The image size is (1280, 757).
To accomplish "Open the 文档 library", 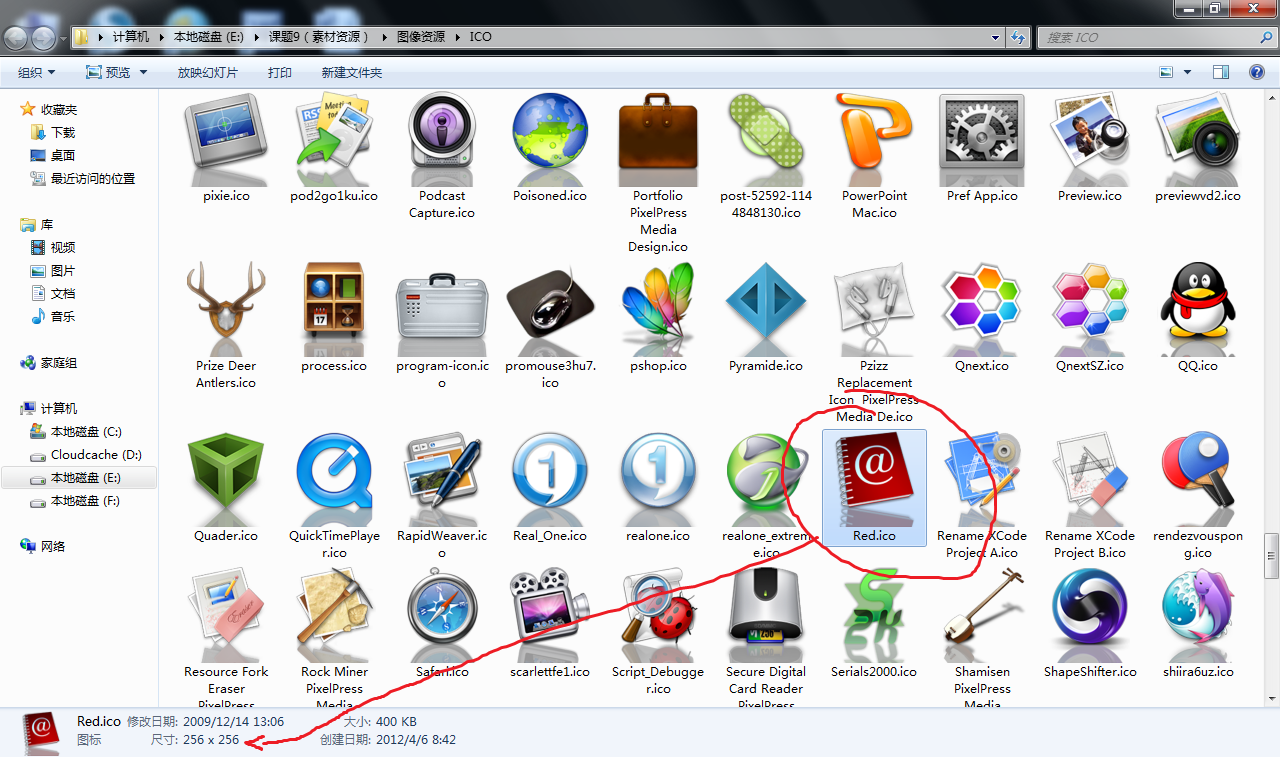I will click(x=63, y=294).
